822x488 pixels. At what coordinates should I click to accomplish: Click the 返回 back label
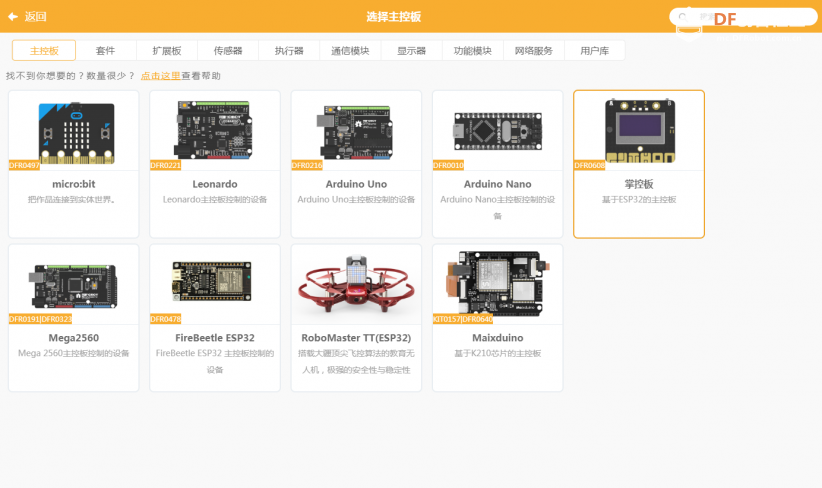(x=36, y=17)
